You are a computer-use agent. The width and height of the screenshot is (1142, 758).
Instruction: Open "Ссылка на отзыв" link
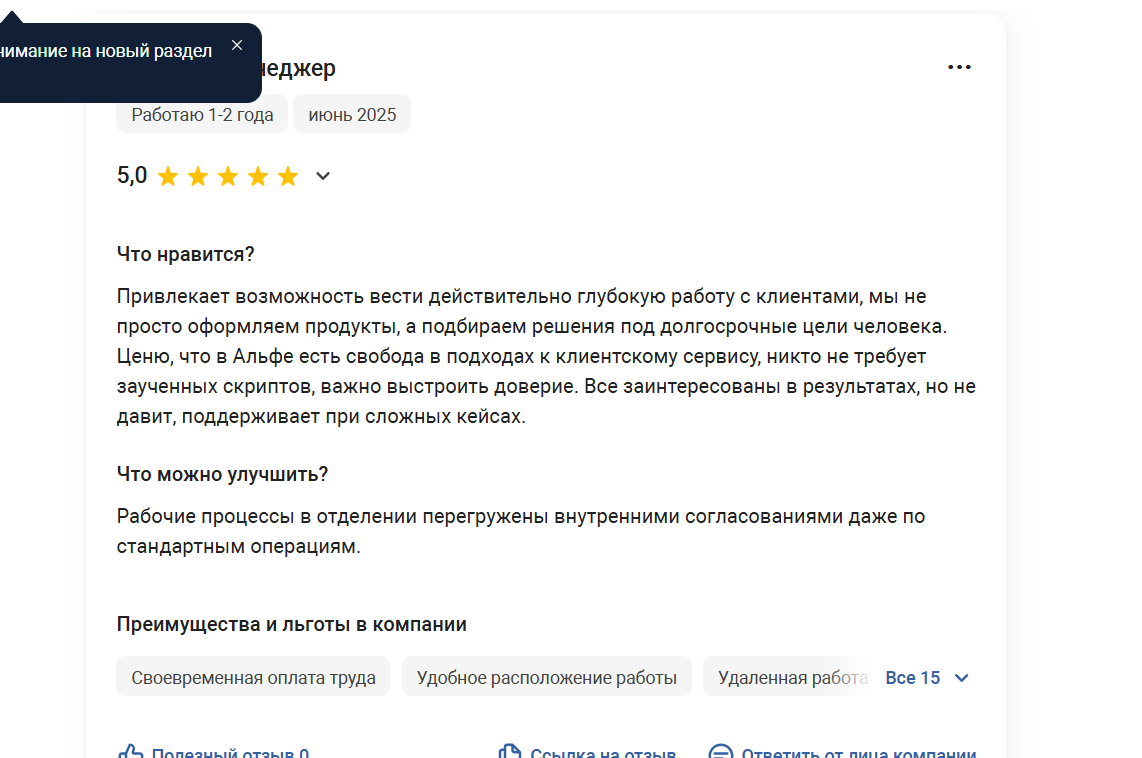coord(603,753)
